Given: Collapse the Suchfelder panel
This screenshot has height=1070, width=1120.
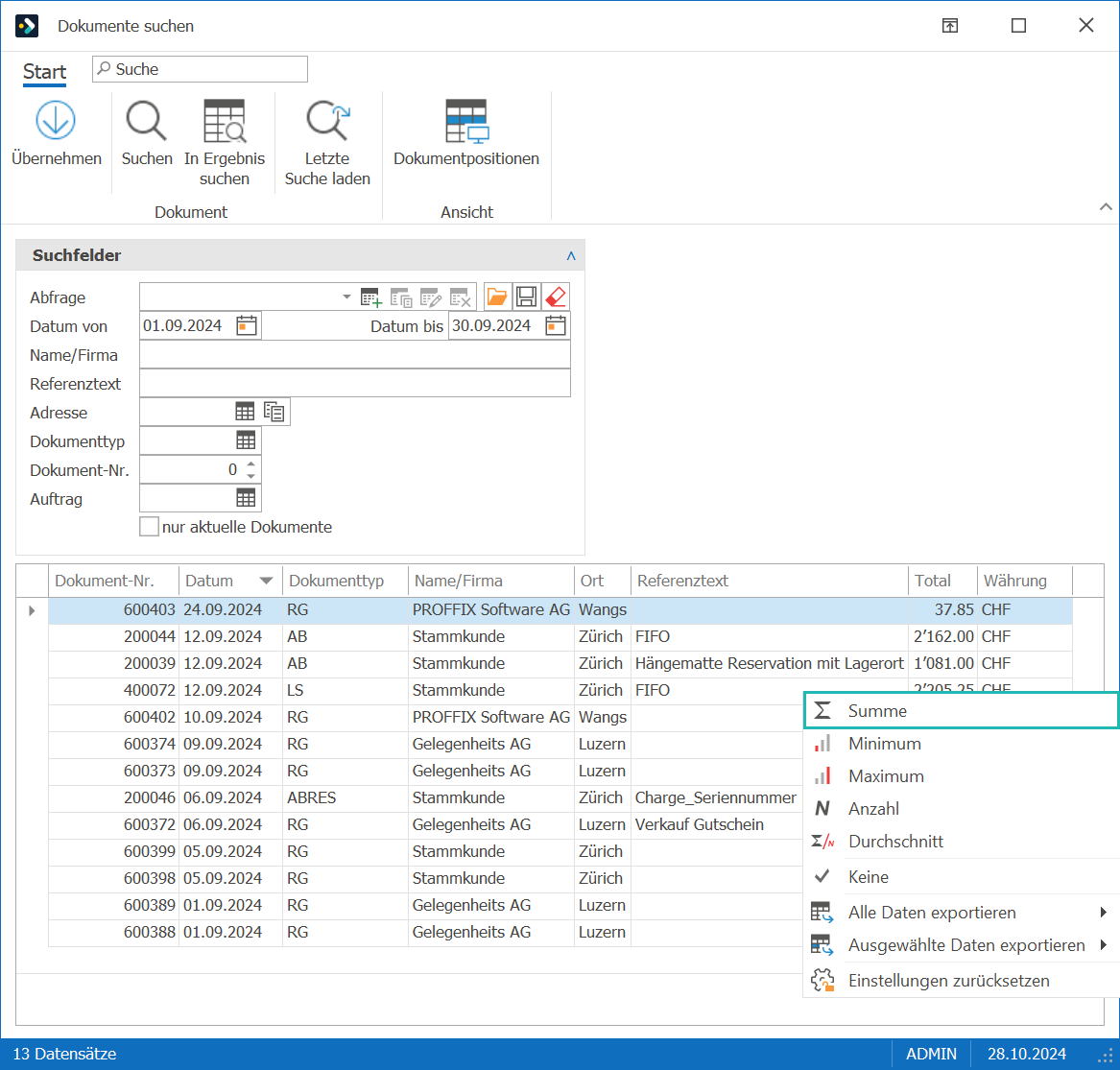Looking at the screenshot, I should point(571,255).
